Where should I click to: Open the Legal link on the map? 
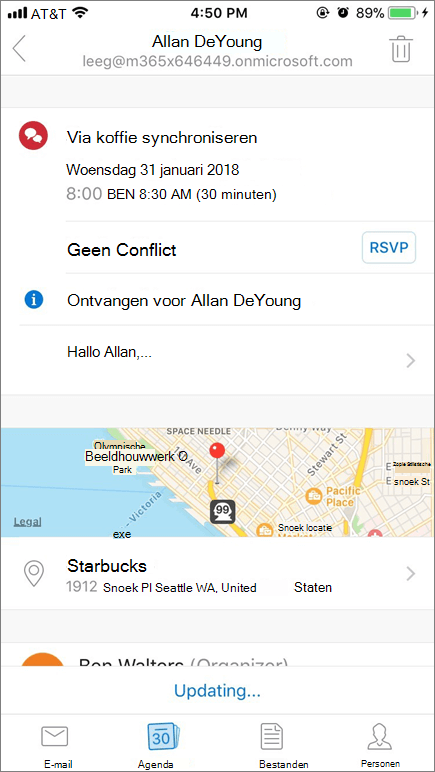[28, 522]
